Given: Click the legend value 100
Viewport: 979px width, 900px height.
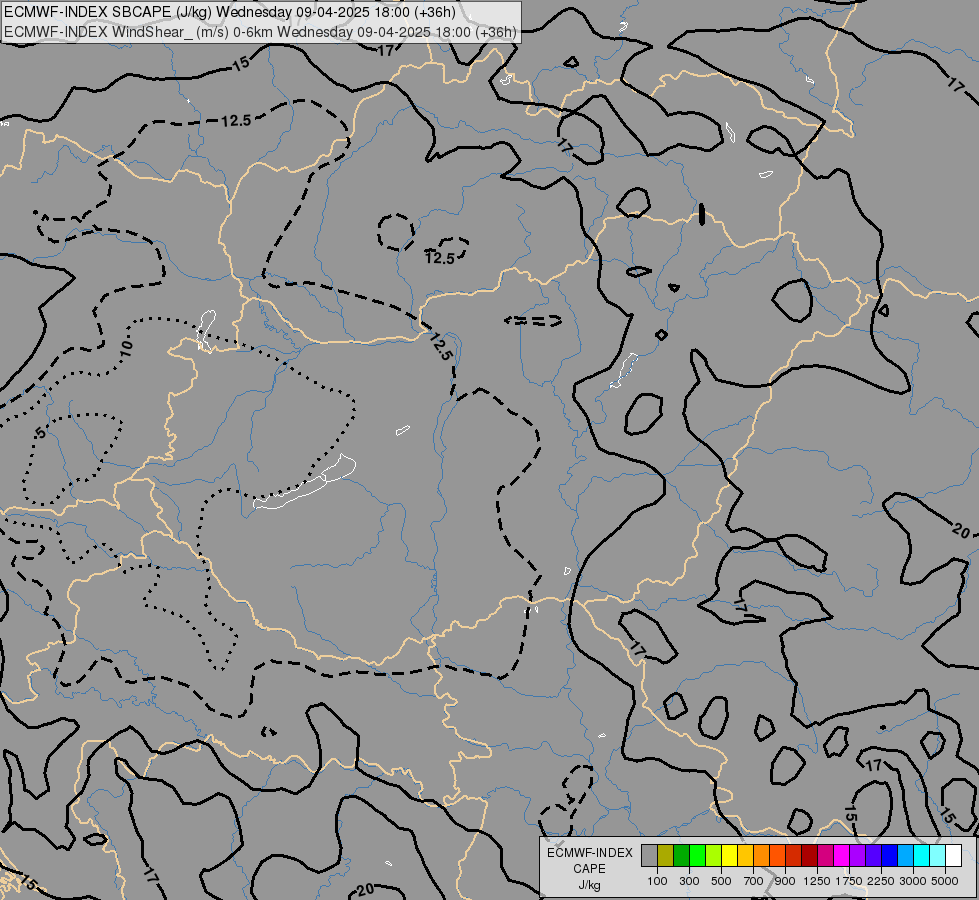Looking at the screenshot, I should (x=657, y=881).
